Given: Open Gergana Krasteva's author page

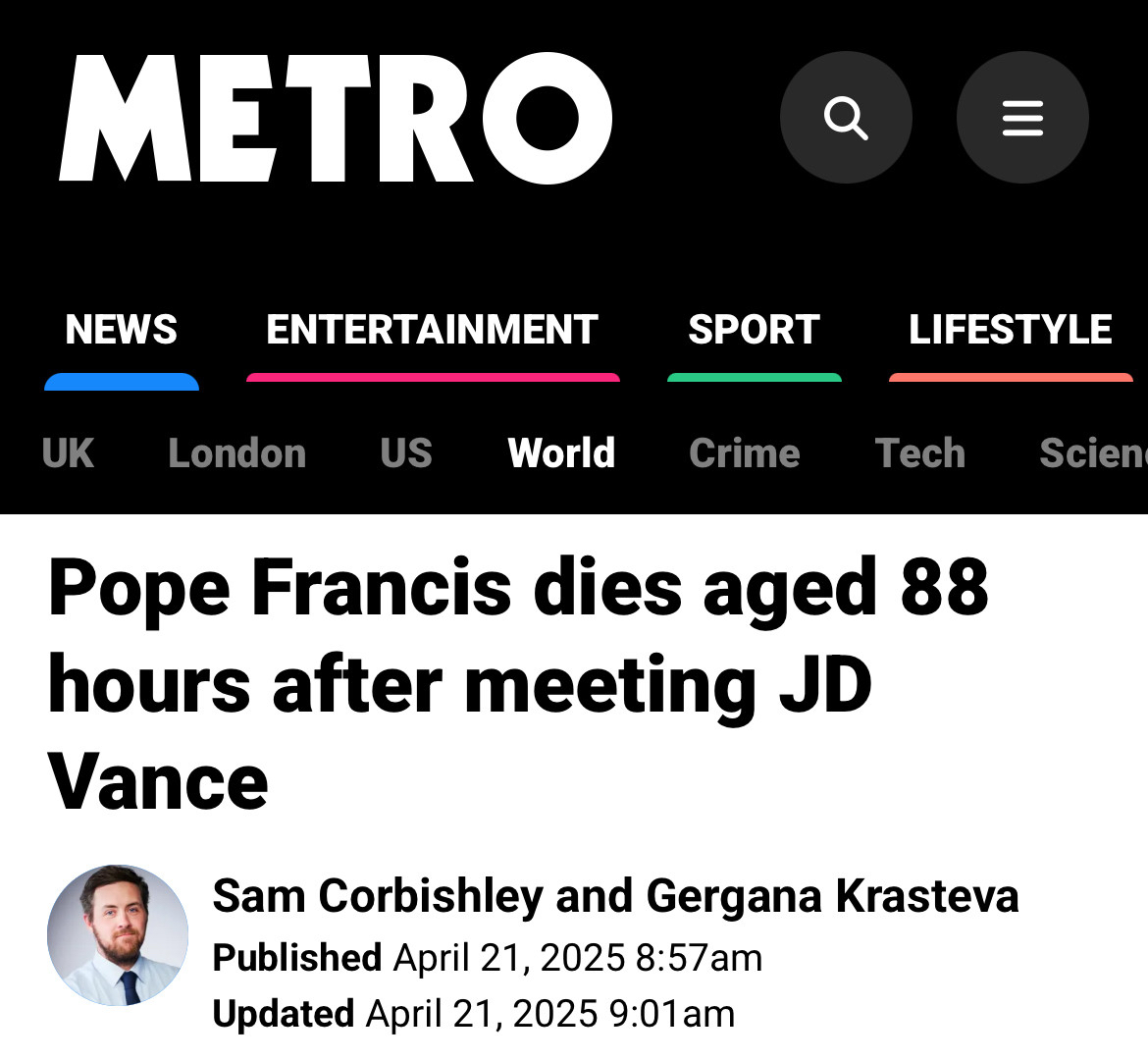Looking at the screenshot, I should click(832, 896).
